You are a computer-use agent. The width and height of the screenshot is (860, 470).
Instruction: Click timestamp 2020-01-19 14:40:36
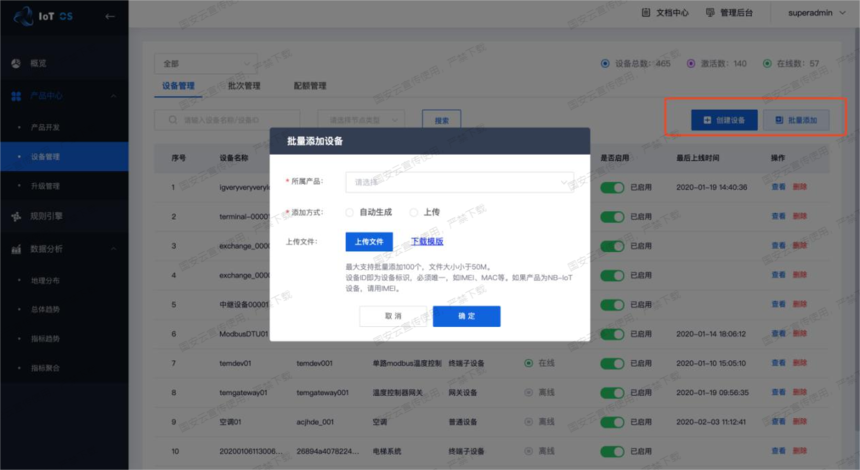click(x=711, y=188)
